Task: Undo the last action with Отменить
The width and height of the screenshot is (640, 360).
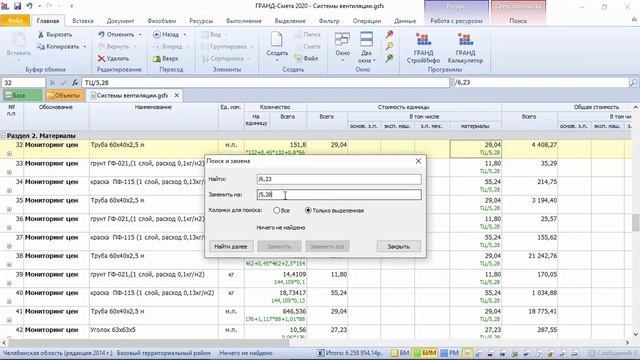Action: [116, 35]
